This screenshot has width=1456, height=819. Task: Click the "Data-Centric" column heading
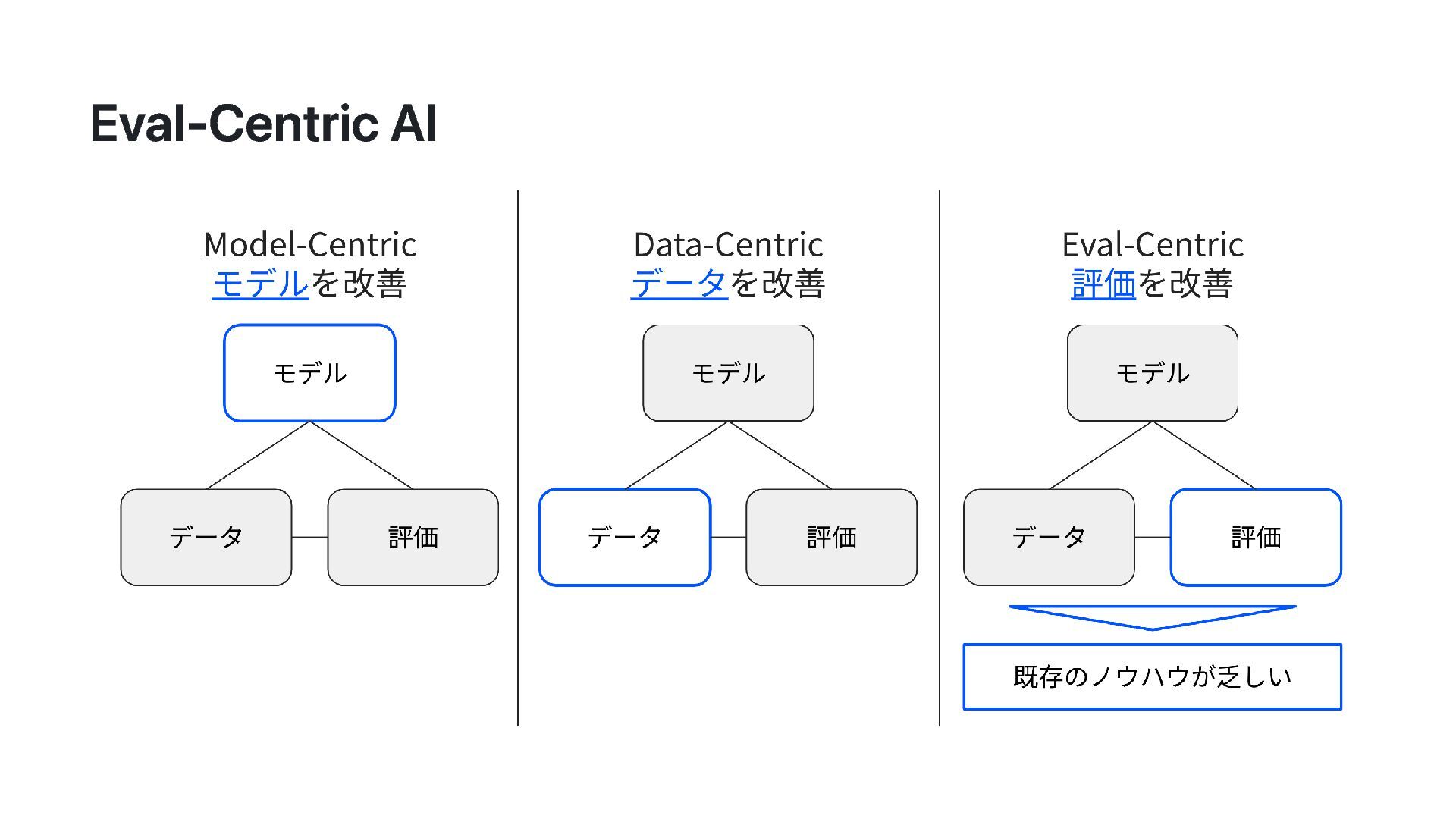pos(728,244)
